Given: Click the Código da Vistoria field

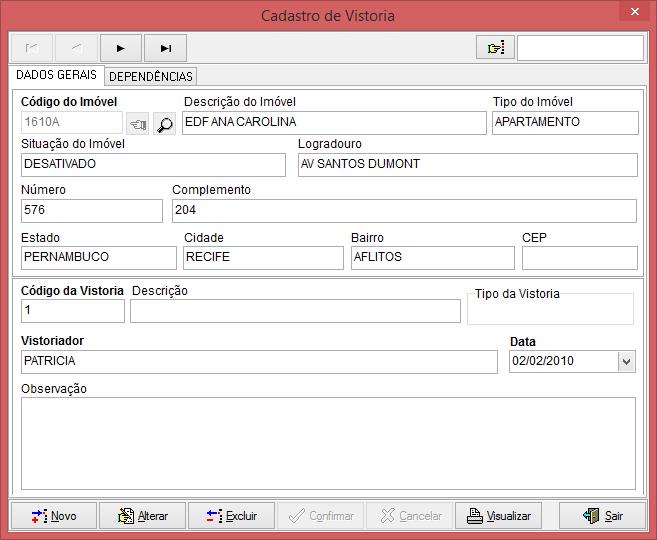Looking at the screenshot, I should coord(72,311).
